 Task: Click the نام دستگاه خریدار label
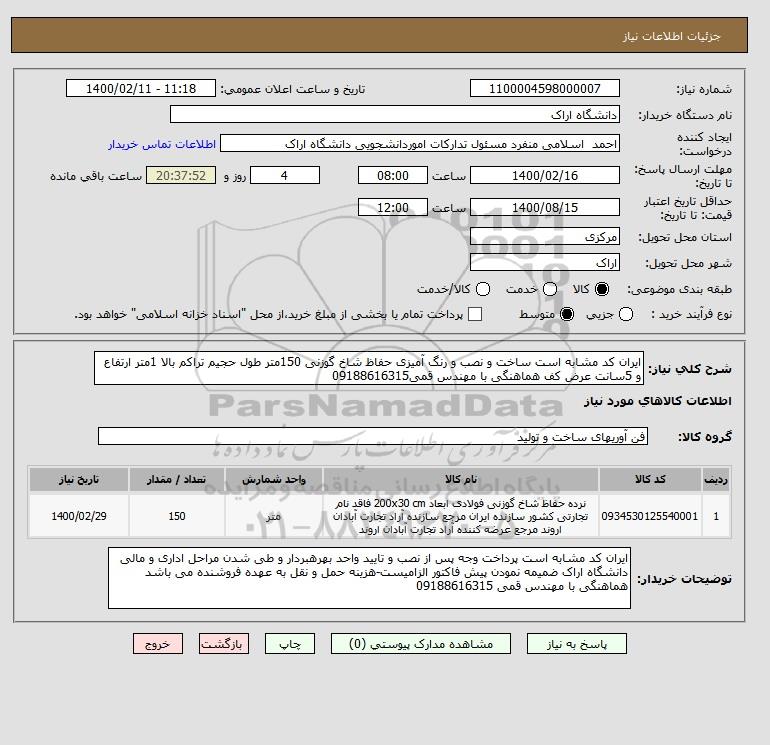pyautogui.click(x=685, y=115)
